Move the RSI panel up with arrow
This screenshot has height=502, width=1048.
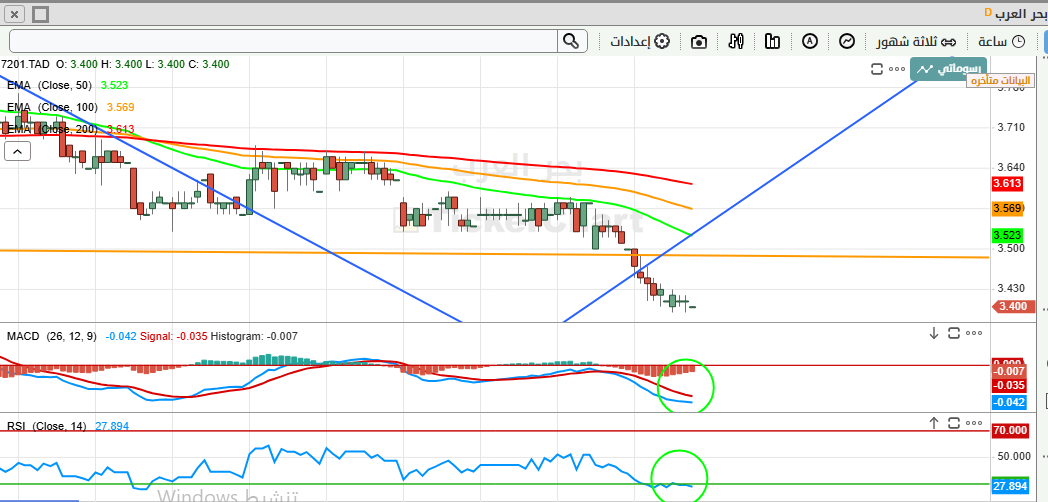pos(934,422)
